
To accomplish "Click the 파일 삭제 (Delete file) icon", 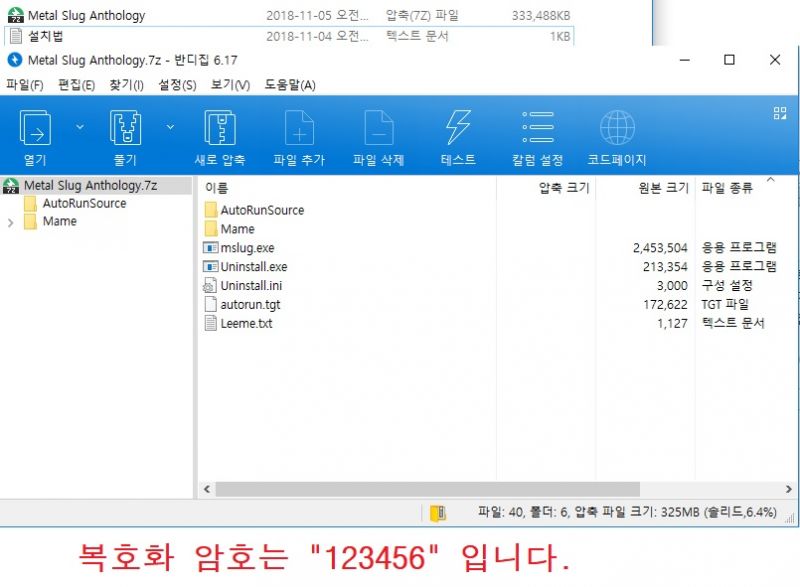I will click(x=379, y=127).
